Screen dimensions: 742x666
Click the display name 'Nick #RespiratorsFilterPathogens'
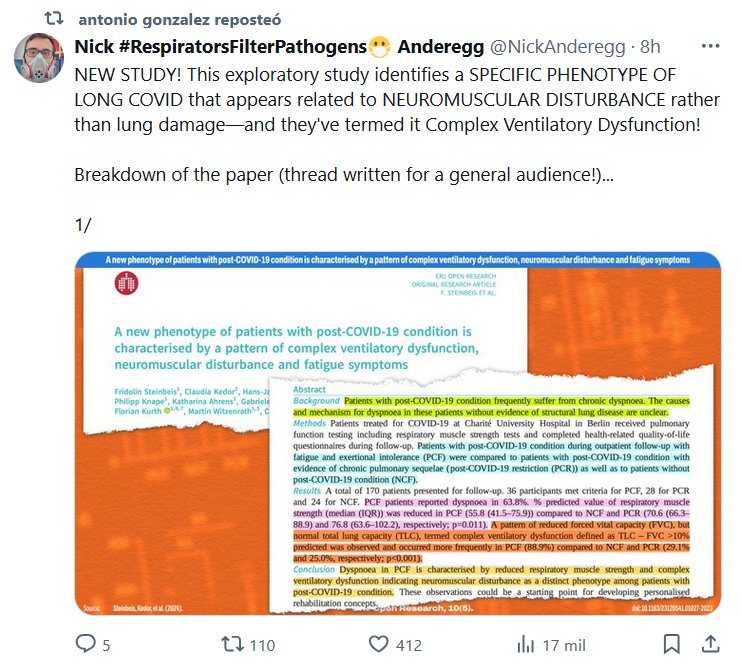tap(221, 46)
